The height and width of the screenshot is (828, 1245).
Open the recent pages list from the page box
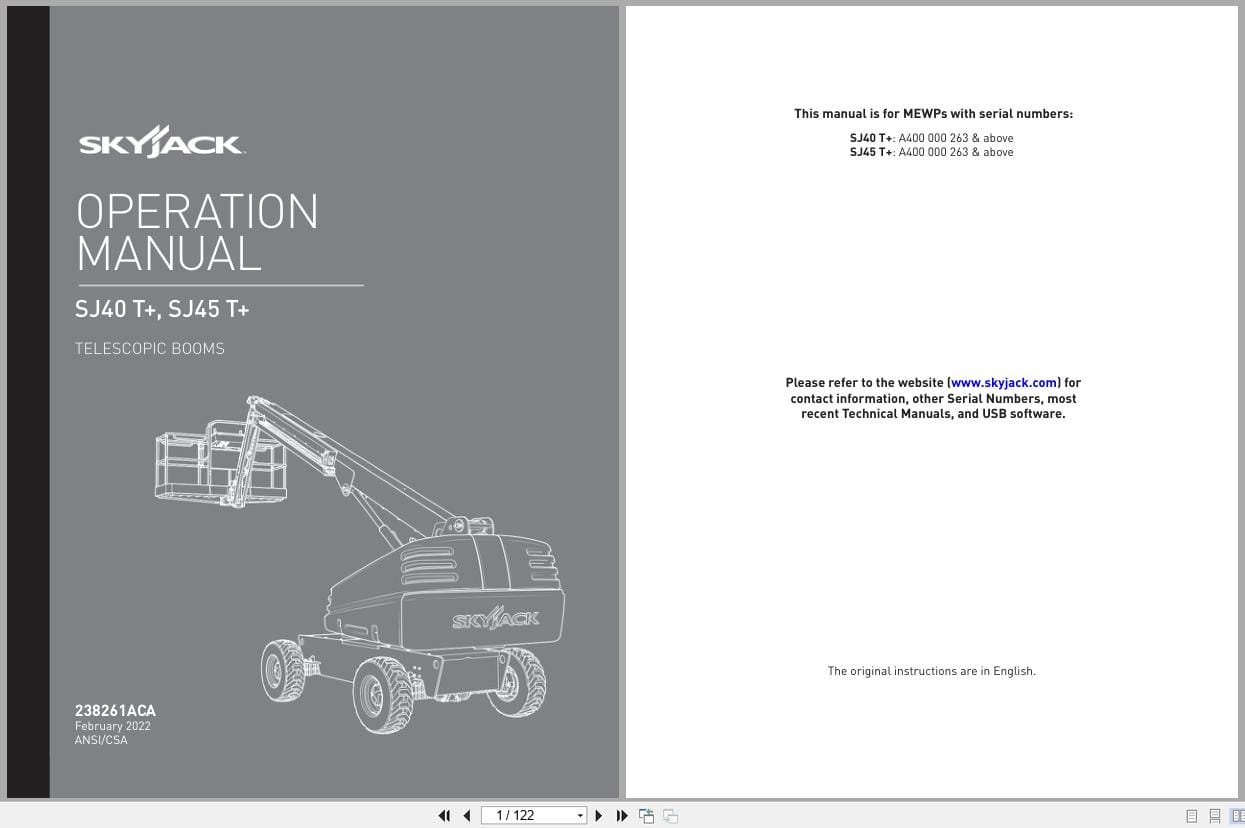[x=580, y=815]
